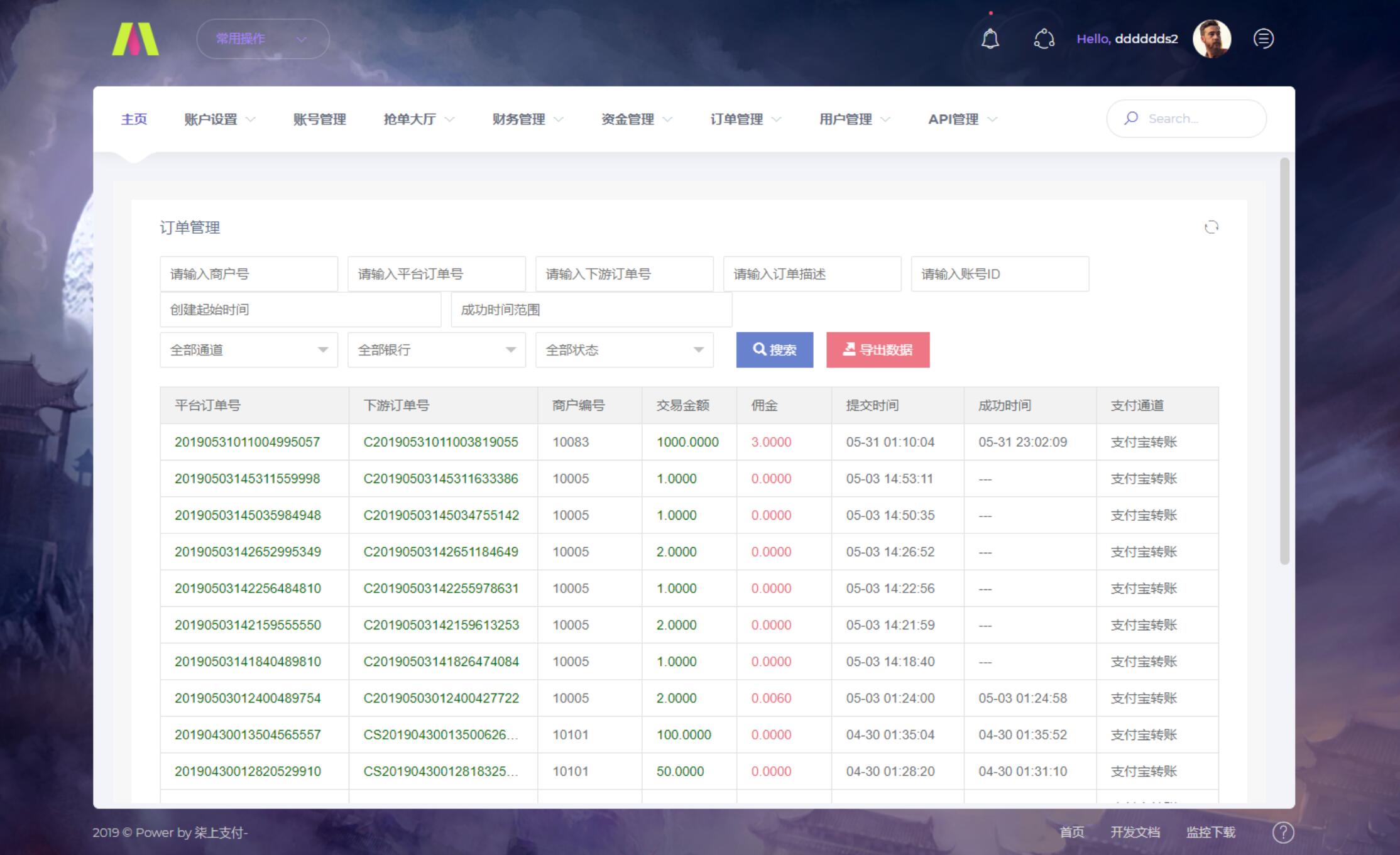The image size is (1400, 855).
Task: Expand the 全部银行 dropdown
Action: 436,350
